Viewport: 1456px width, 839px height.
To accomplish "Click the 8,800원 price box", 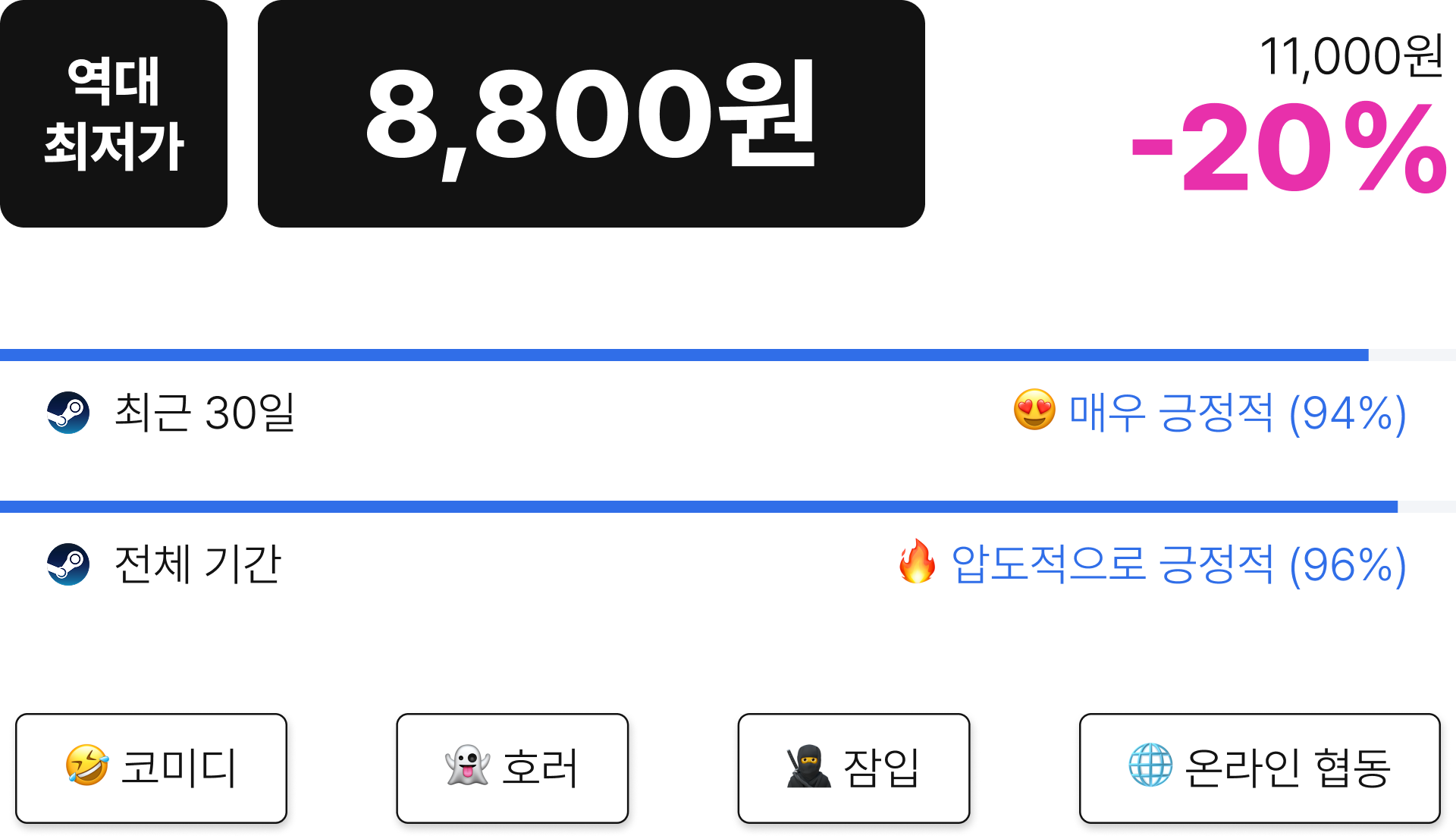I will [591, 114].
